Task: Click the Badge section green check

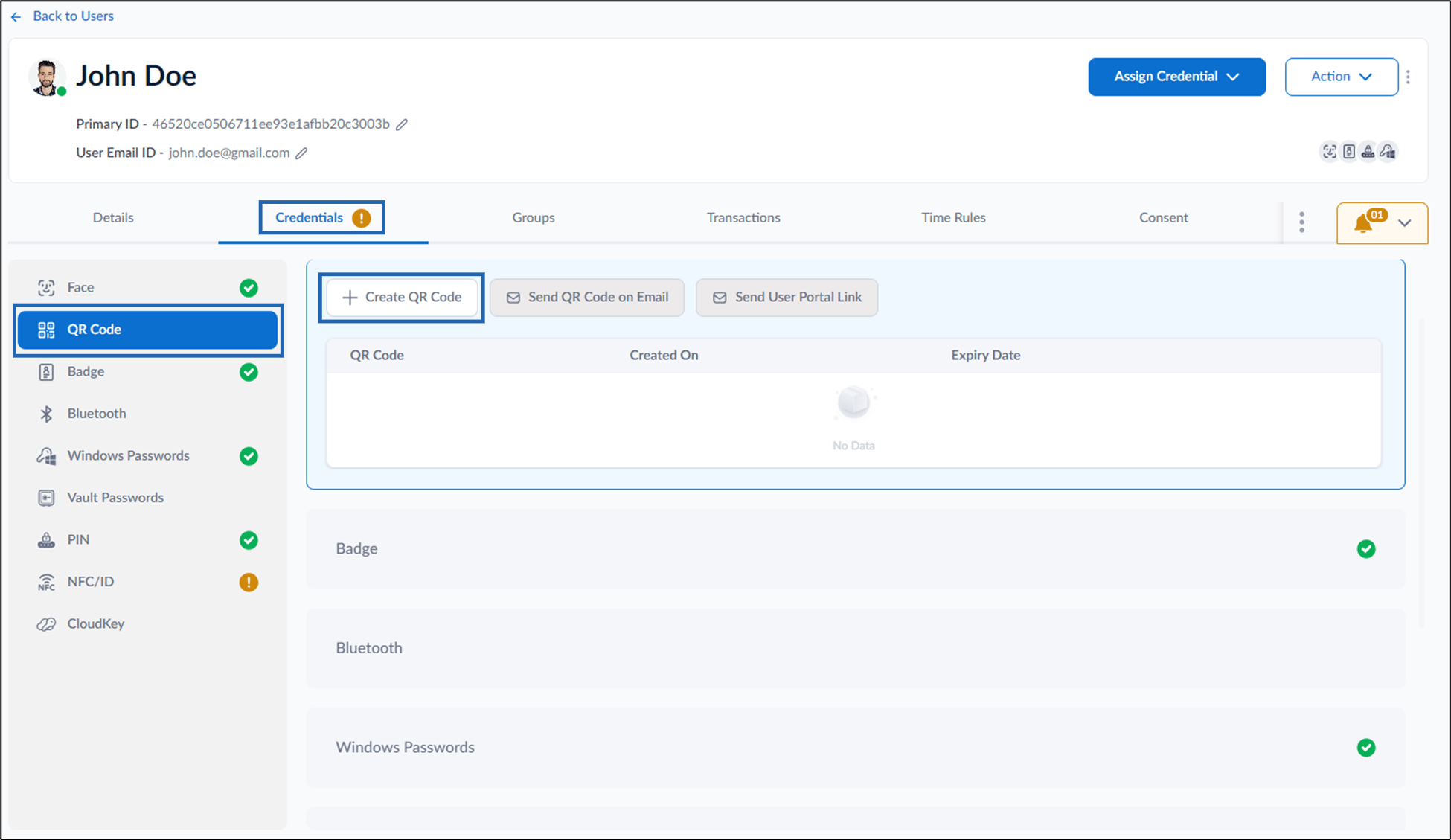Action: click(1366, 549)
